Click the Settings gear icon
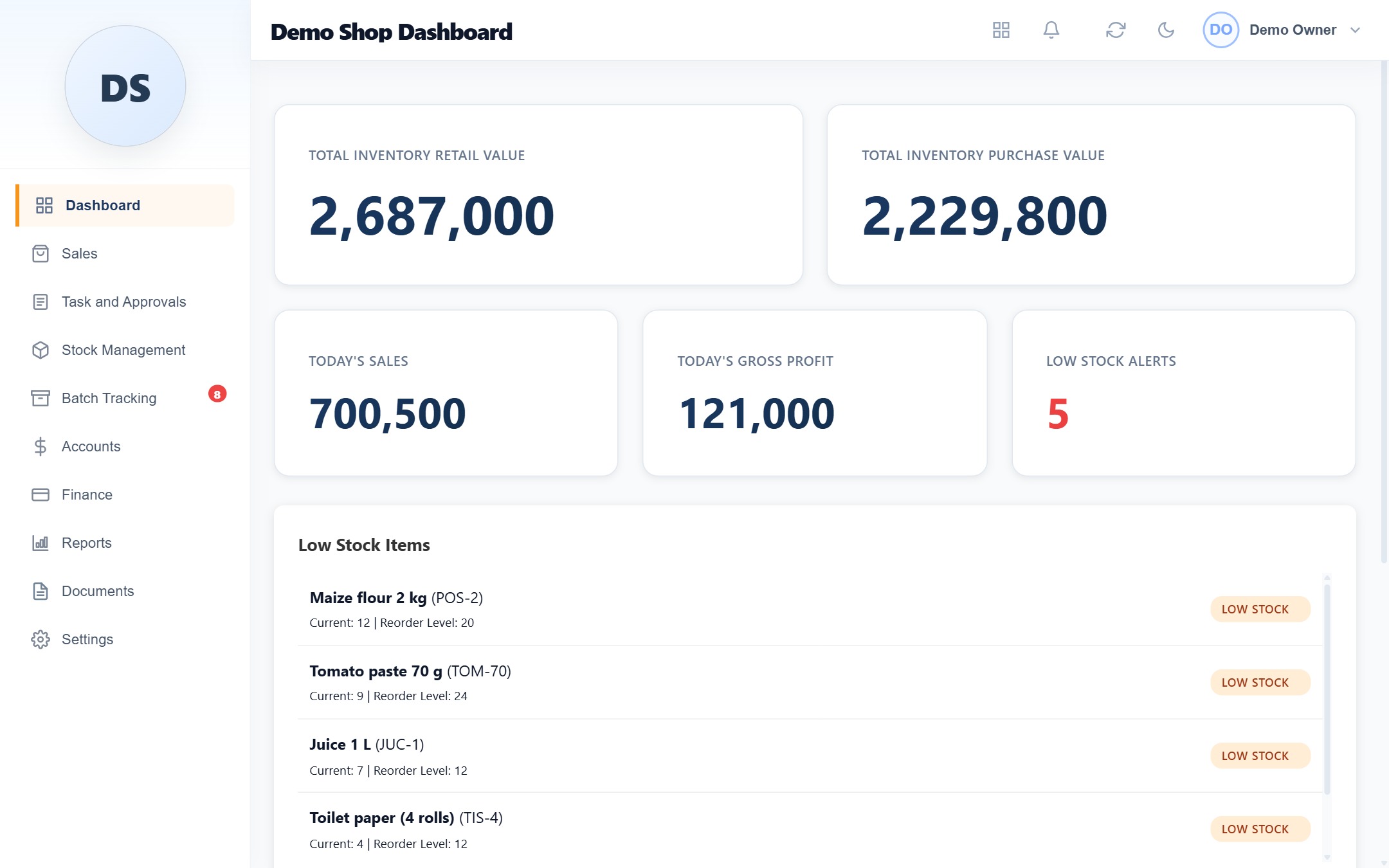1389x868 pixels. coord(41,639)
